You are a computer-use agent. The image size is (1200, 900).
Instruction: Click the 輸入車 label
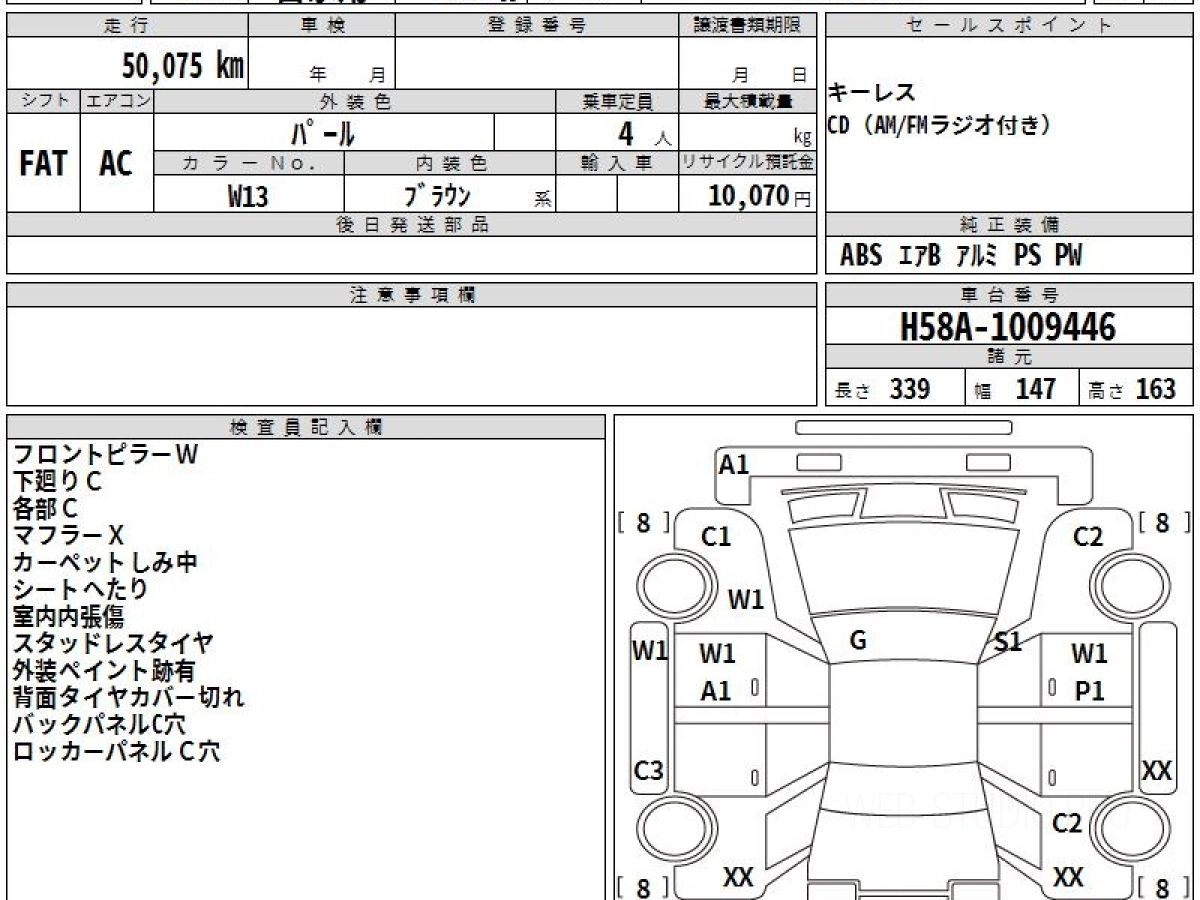617,163
